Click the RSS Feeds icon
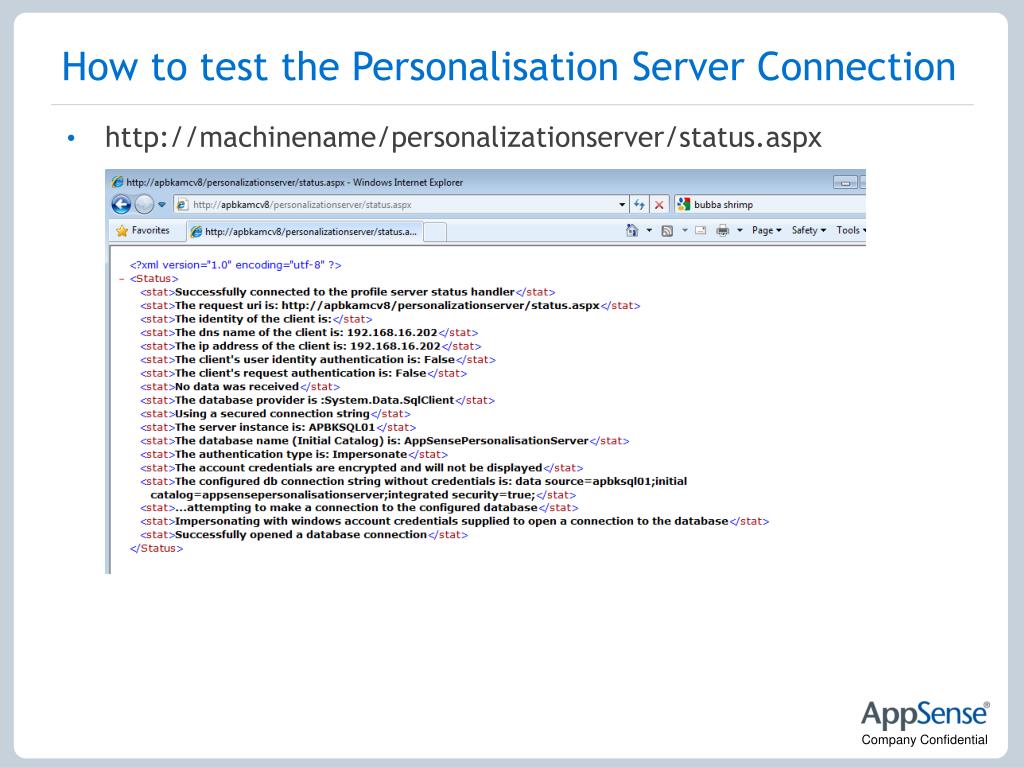This screenshot has height=768, width=1024. 667,231
